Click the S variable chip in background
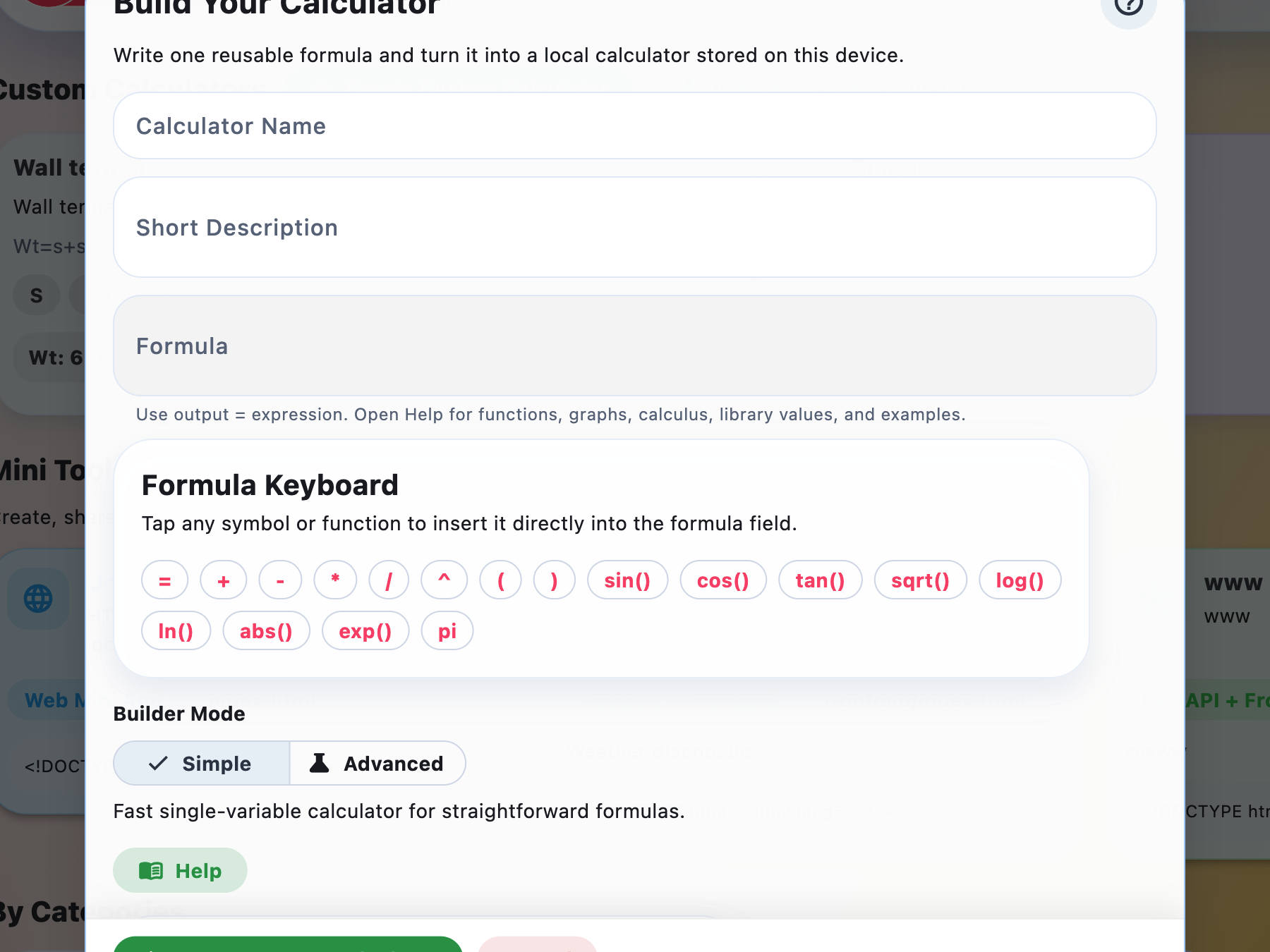Screen dimensions: 1270x952 (37, 295)
